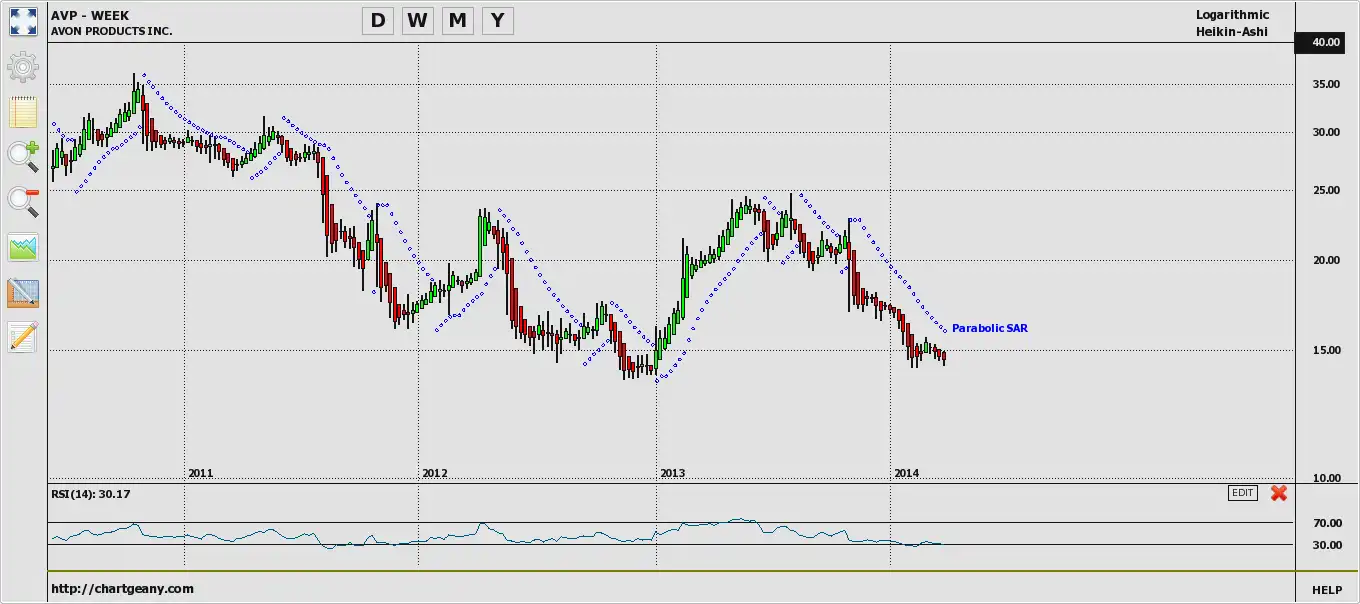This screenshot has height=604, width=1360.
Task: Click the 15.00 price axis label
Action: point(1326,351)
